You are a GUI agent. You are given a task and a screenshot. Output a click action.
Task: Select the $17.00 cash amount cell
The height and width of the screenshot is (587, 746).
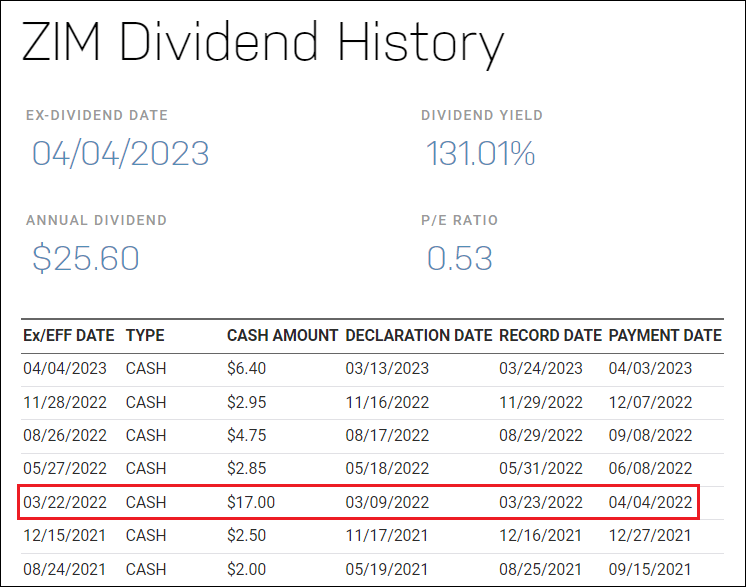pyautogui.click(x=251, y=502)
